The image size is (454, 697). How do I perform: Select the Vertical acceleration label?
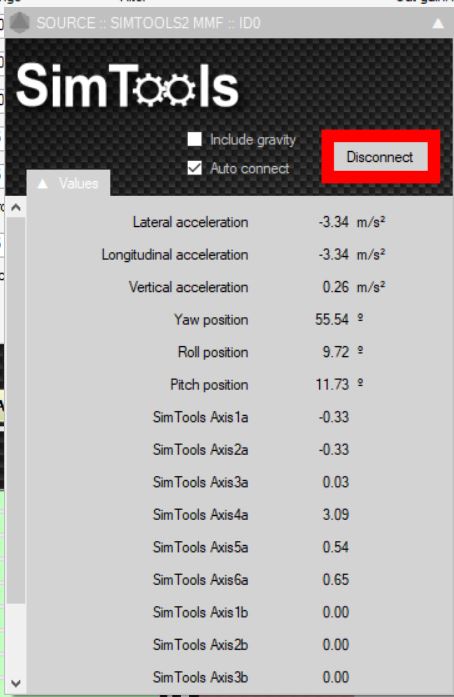coord(189,287)
